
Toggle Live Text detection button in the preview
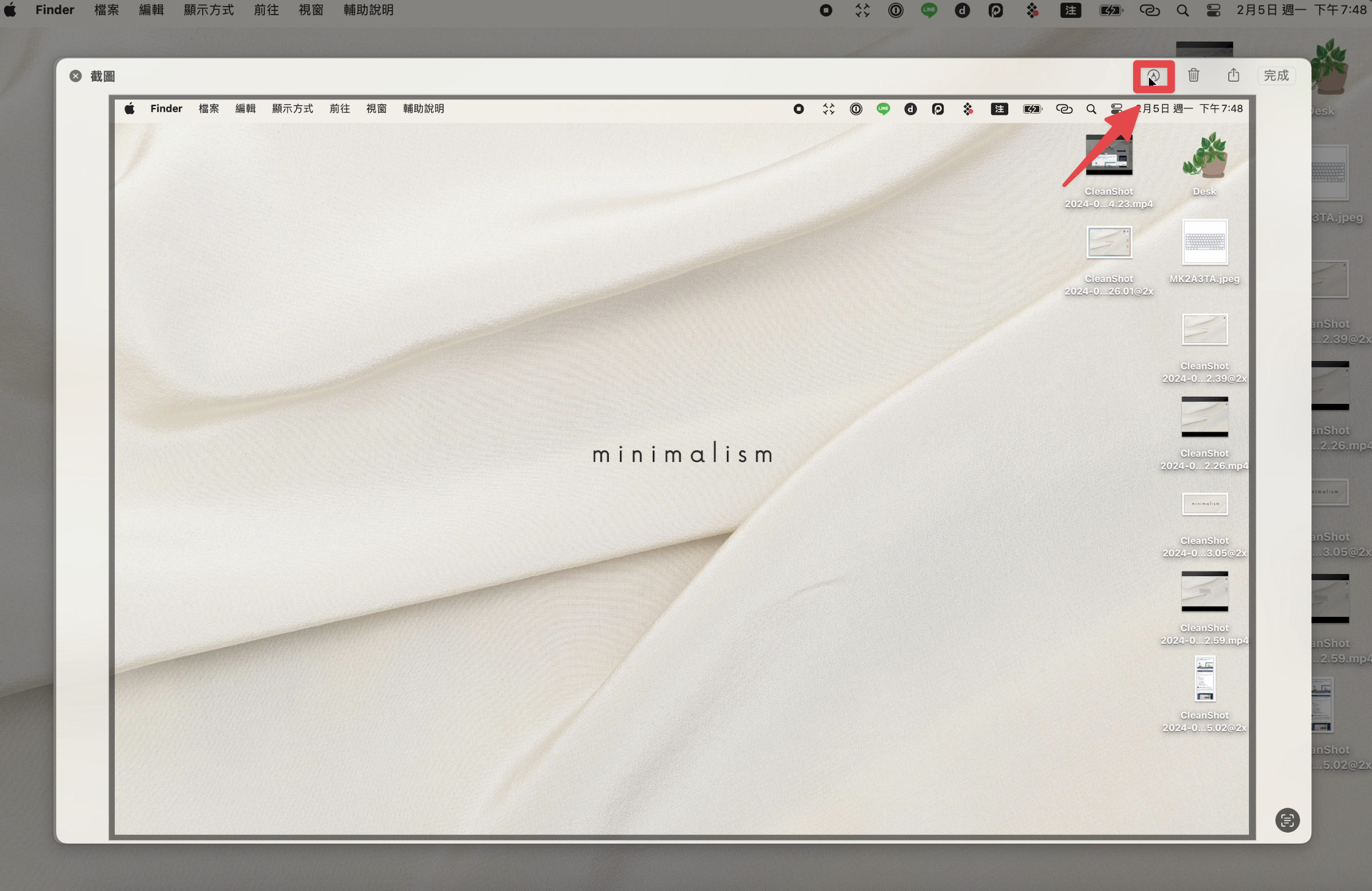pos(1287,820)
